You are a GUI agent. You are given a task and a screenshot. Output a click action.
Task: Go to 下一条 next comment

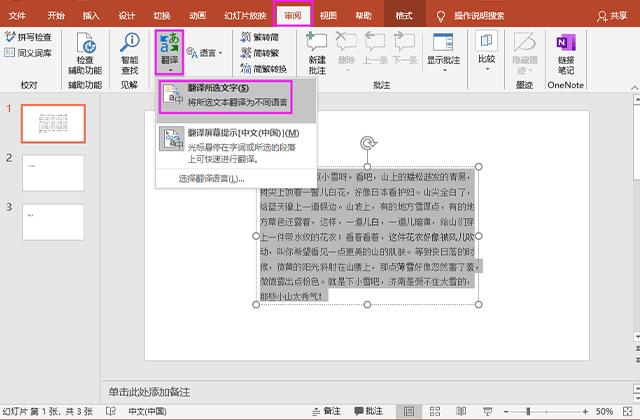tap(404, 48)
